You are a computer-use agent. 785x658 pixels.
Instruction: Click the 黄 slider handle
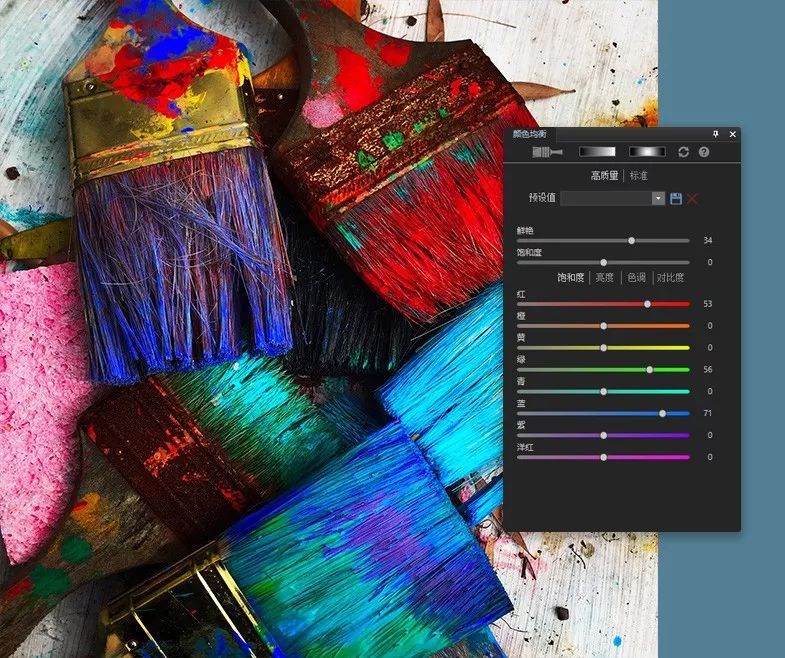click(x=604, y=348)
